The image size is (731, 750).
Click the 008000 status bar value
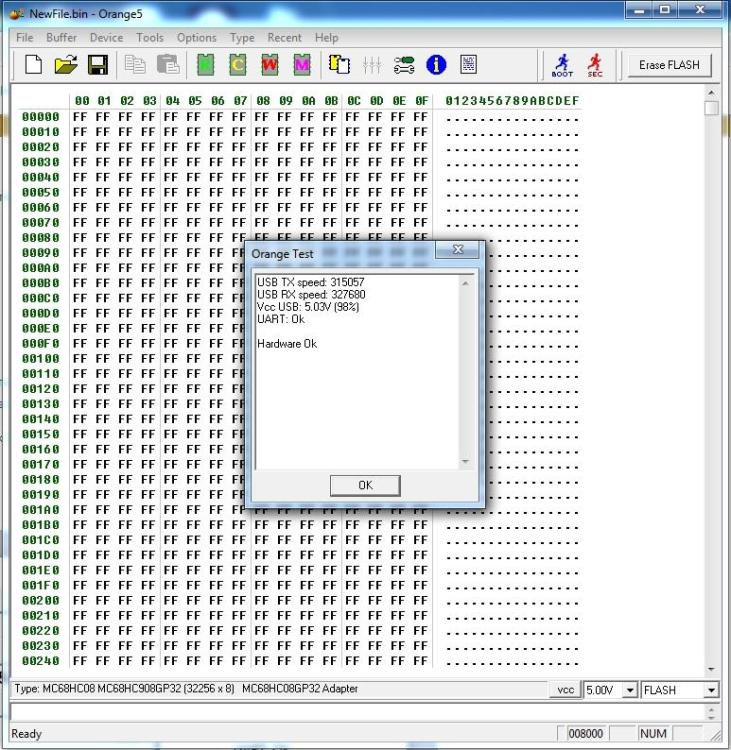(585, 734)
